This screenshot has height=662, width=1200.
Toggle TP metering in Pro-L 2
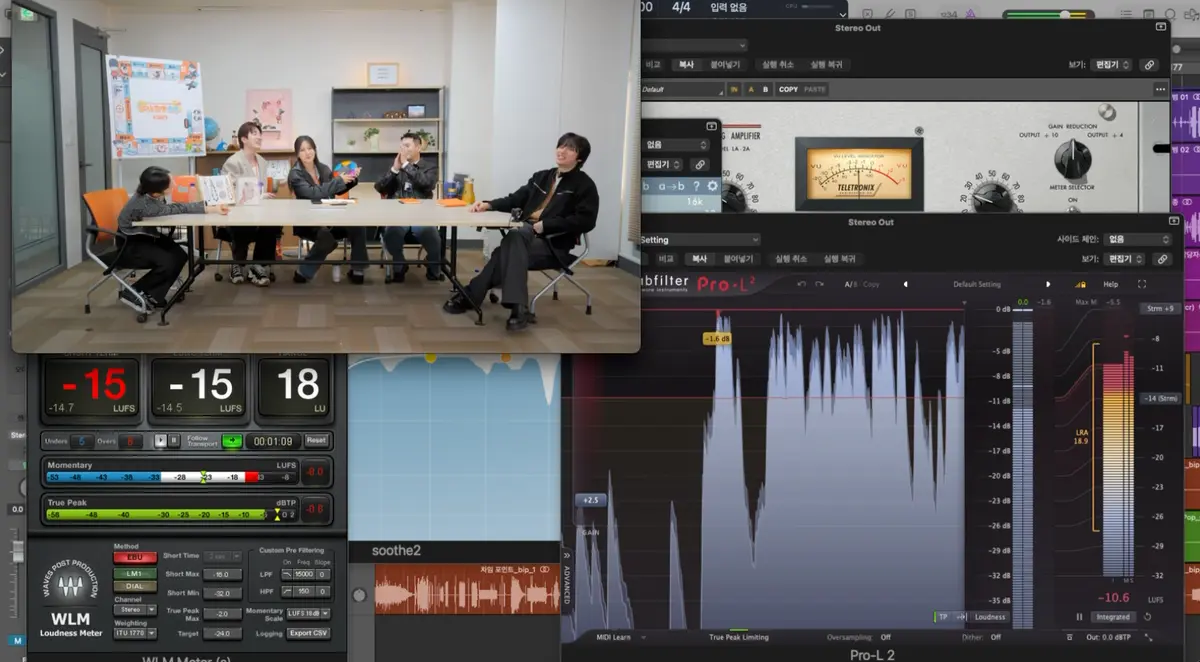(942, 617)
